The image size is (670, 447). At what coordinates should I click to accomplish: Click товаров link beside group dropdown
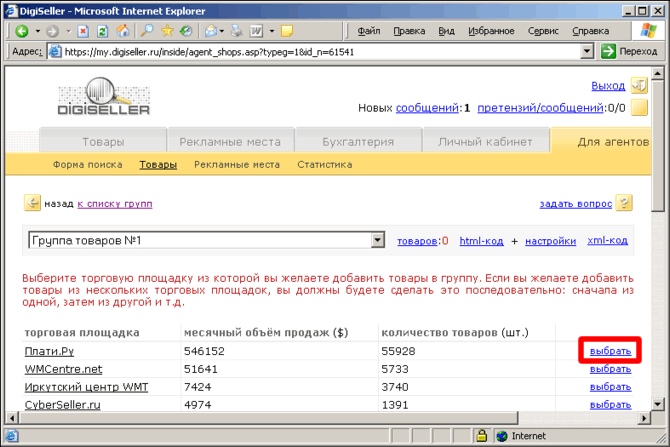click(x=417, y=241)
